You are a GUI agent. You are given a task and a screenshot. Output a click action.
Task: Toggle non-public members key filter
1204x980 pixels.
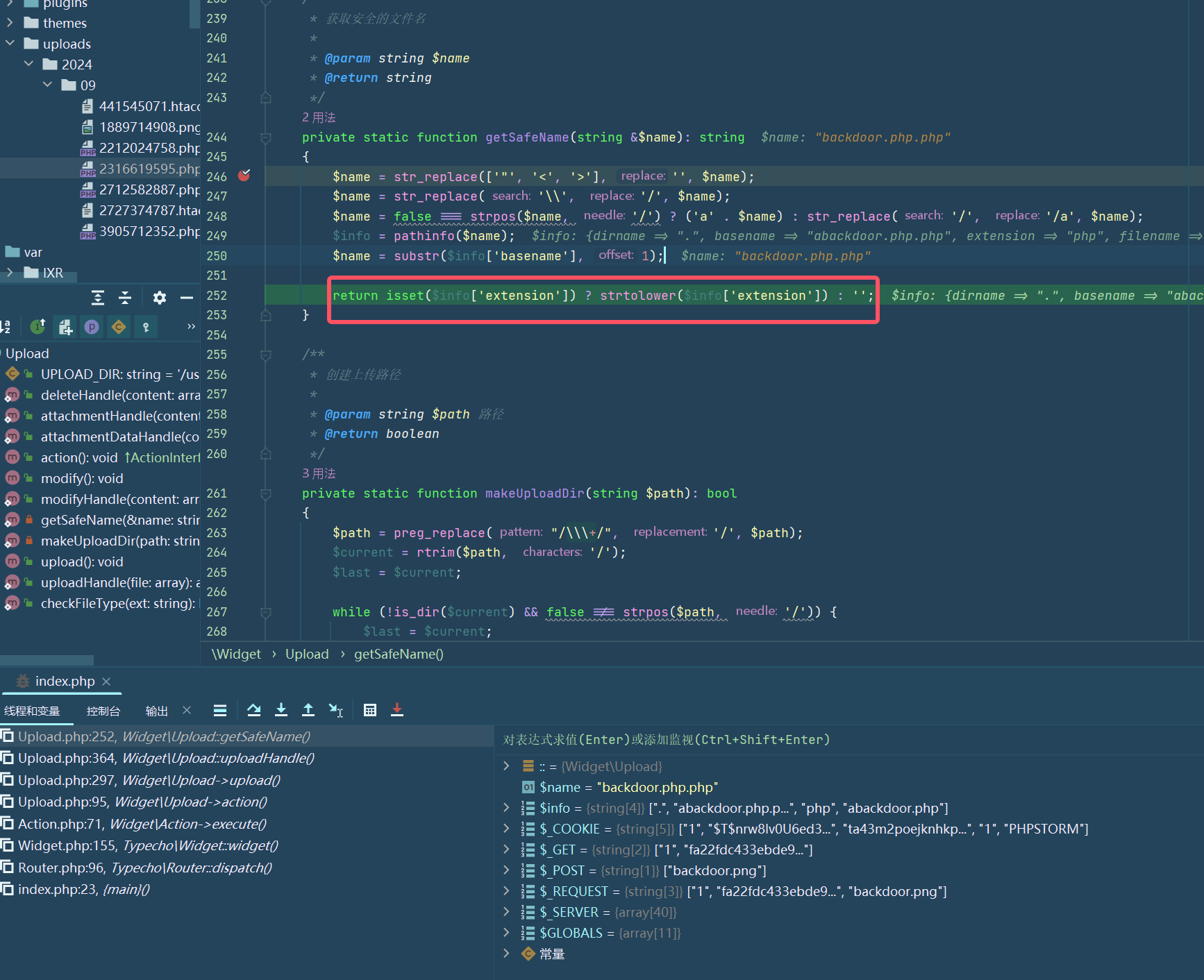(146, 327)
